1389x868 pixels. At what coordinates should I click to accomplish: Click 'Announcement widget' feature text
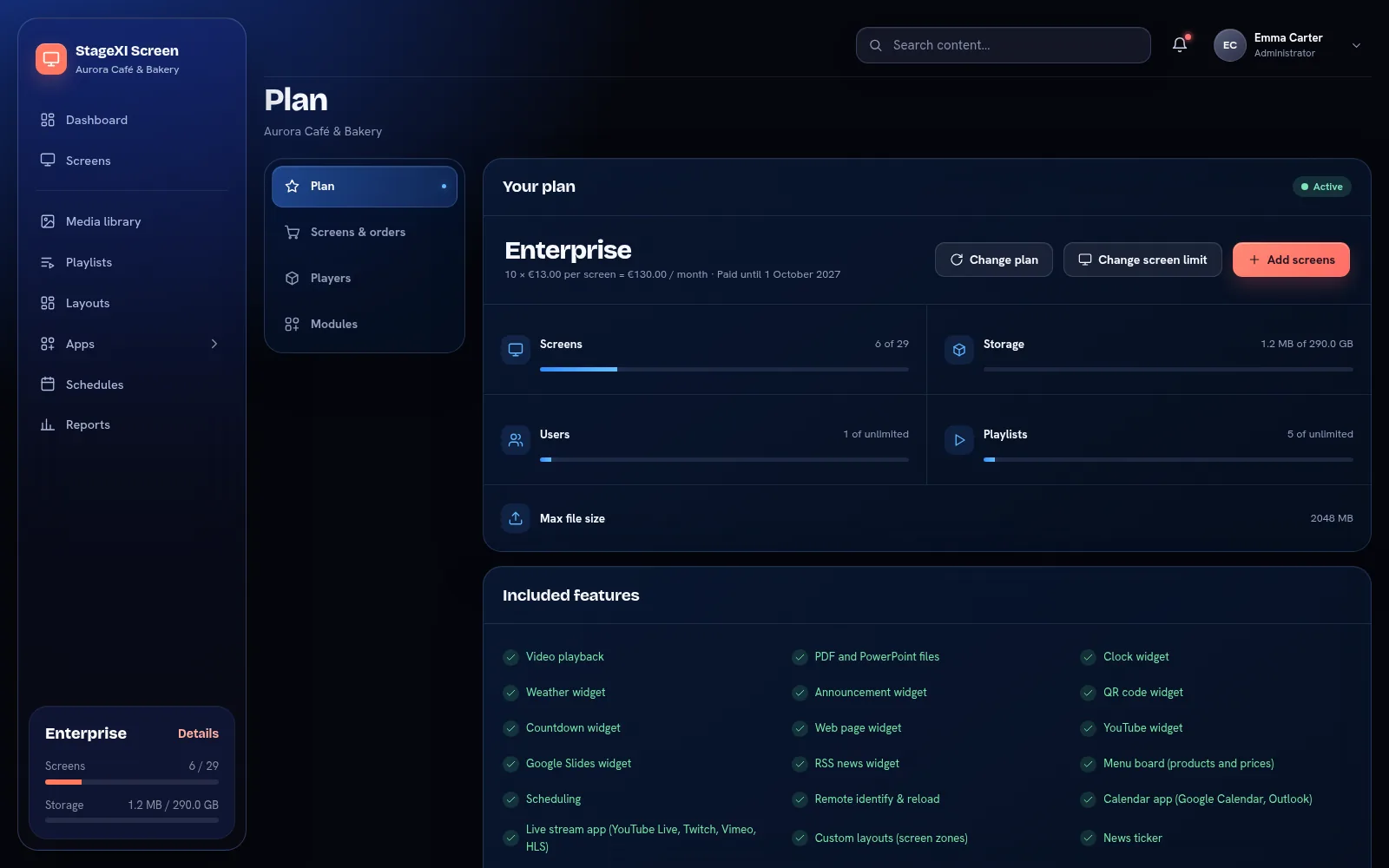(x=871, y=692)
